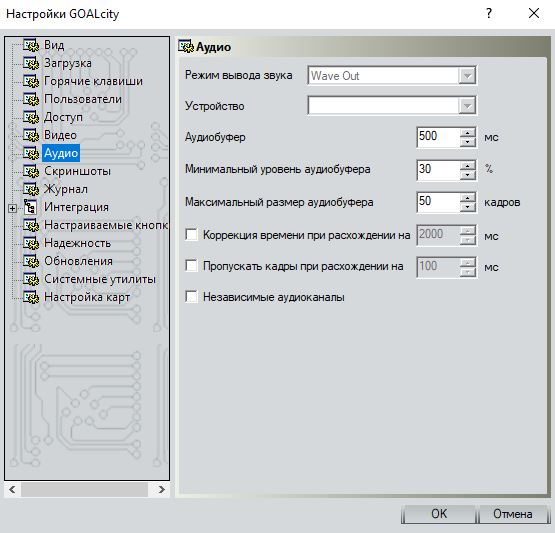Click the icon next to Горячие клавиши
The width and height of the screenshot is (555, 533).
pos(31,81)
